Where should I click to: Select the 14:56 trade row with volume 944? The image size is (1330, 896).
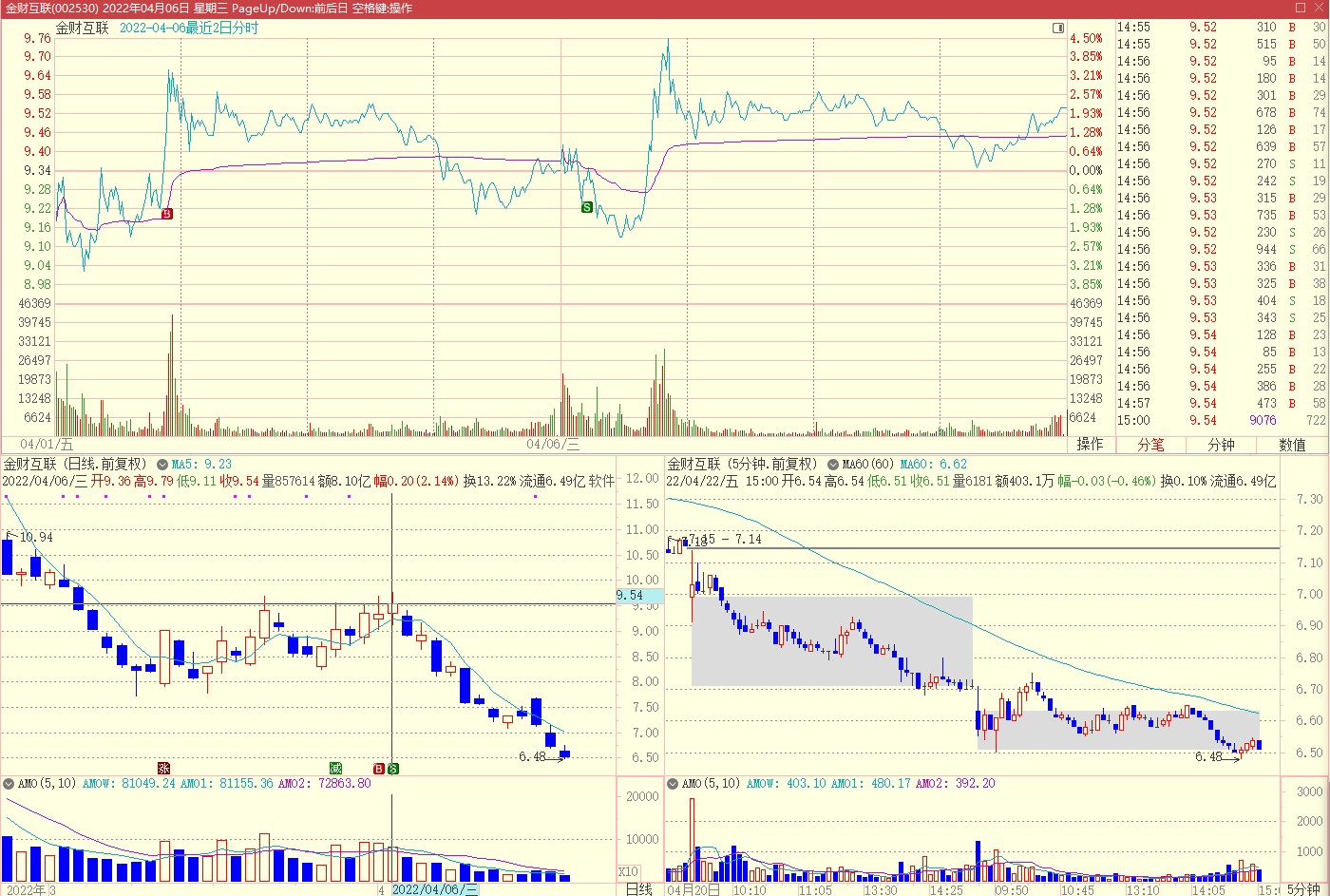(1222, 249)
